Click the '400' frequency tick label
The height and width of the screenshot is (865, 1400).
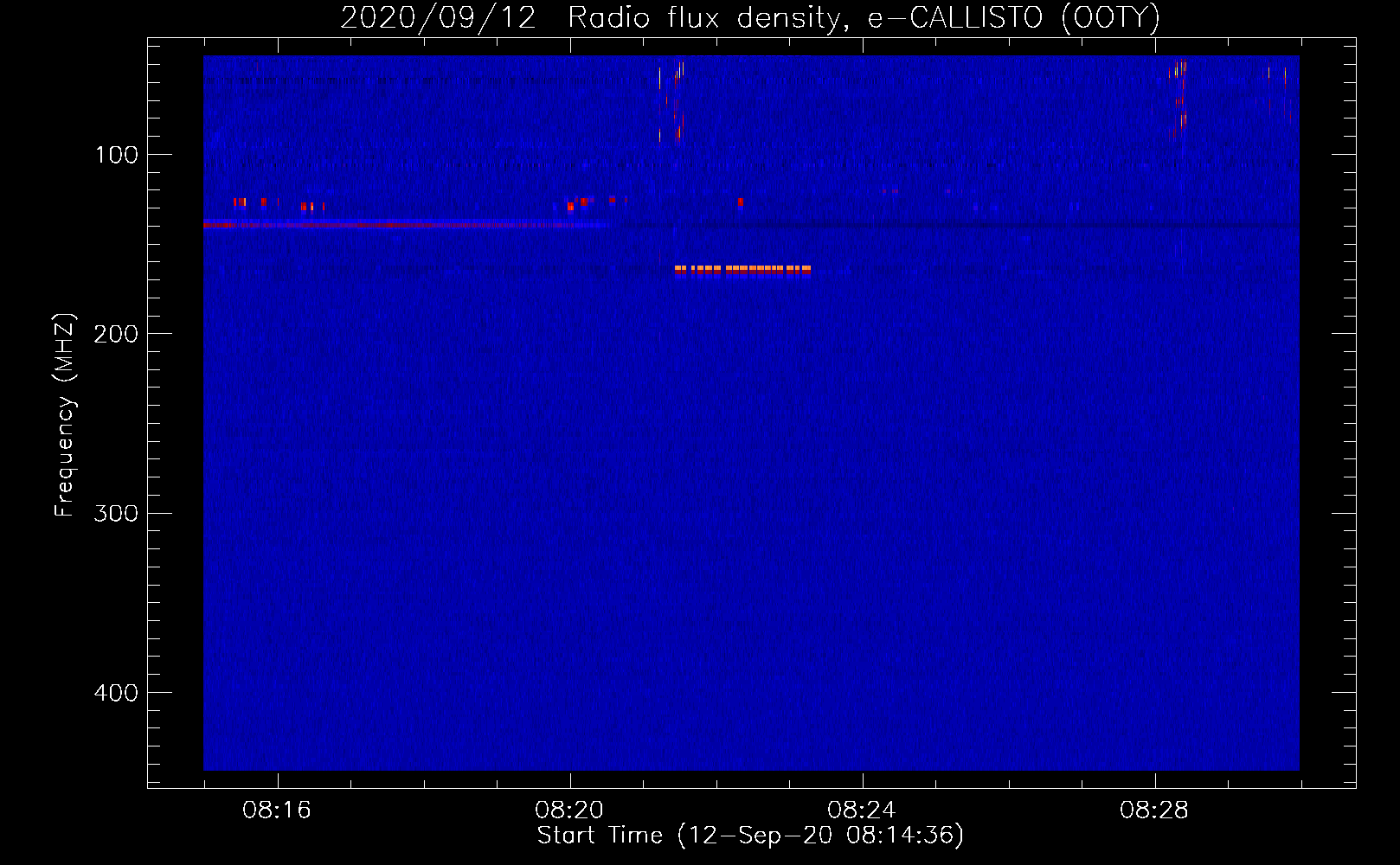(116, 693)
